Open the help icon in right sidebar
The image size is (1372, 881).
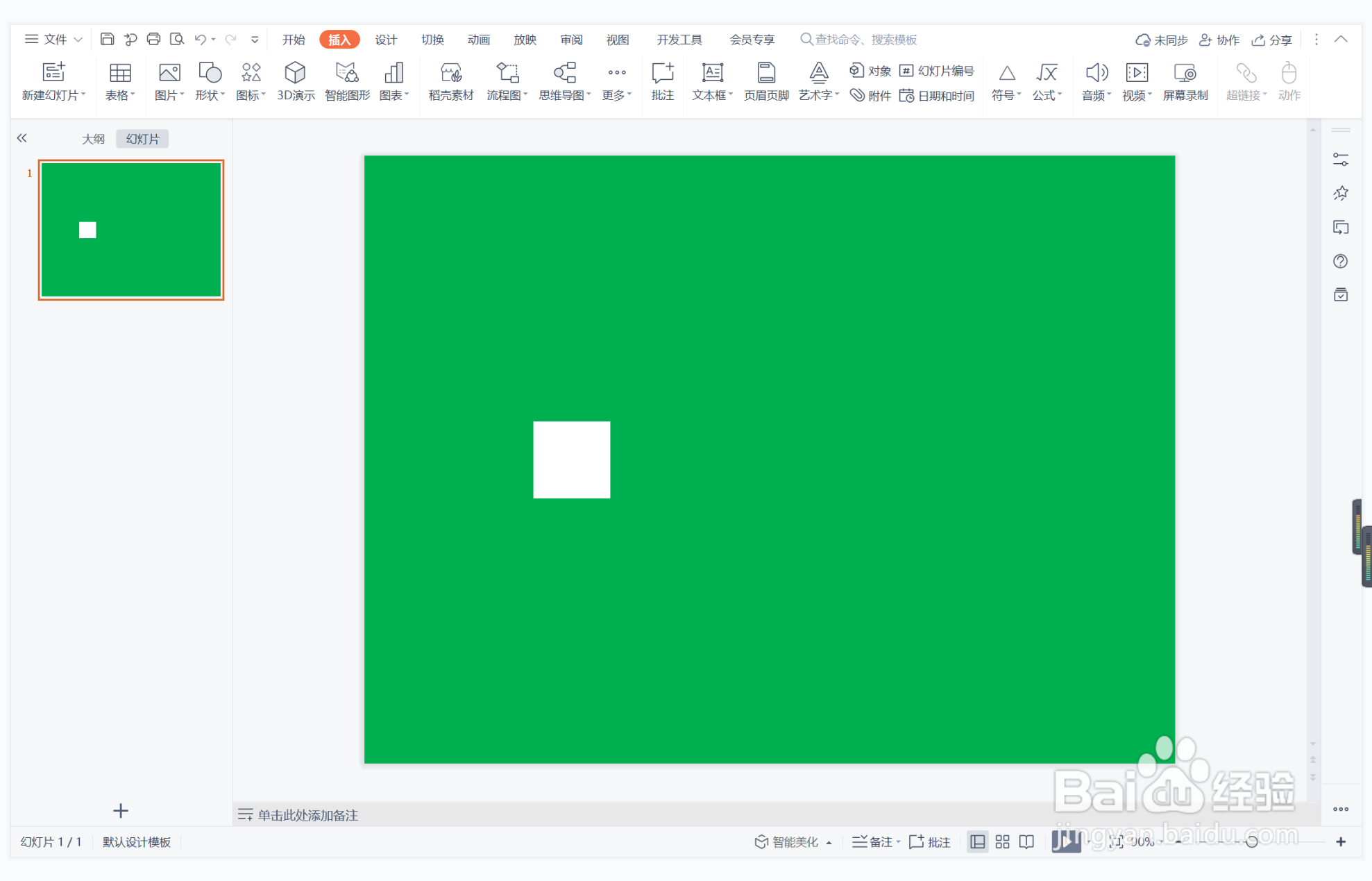click(x=1341, y=262)
